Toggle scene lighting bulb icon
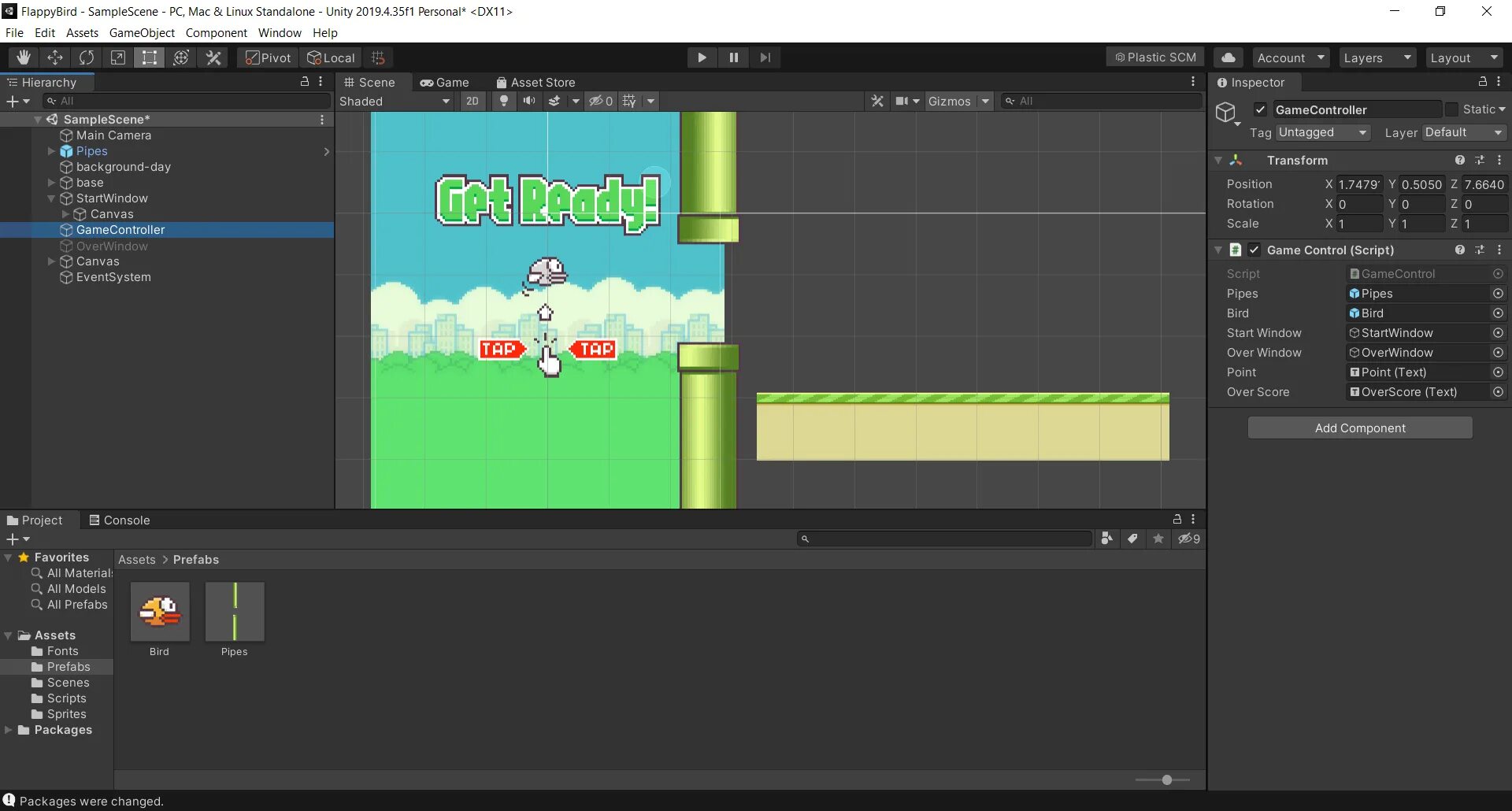1512x811 pixels. tap(504, 101)
